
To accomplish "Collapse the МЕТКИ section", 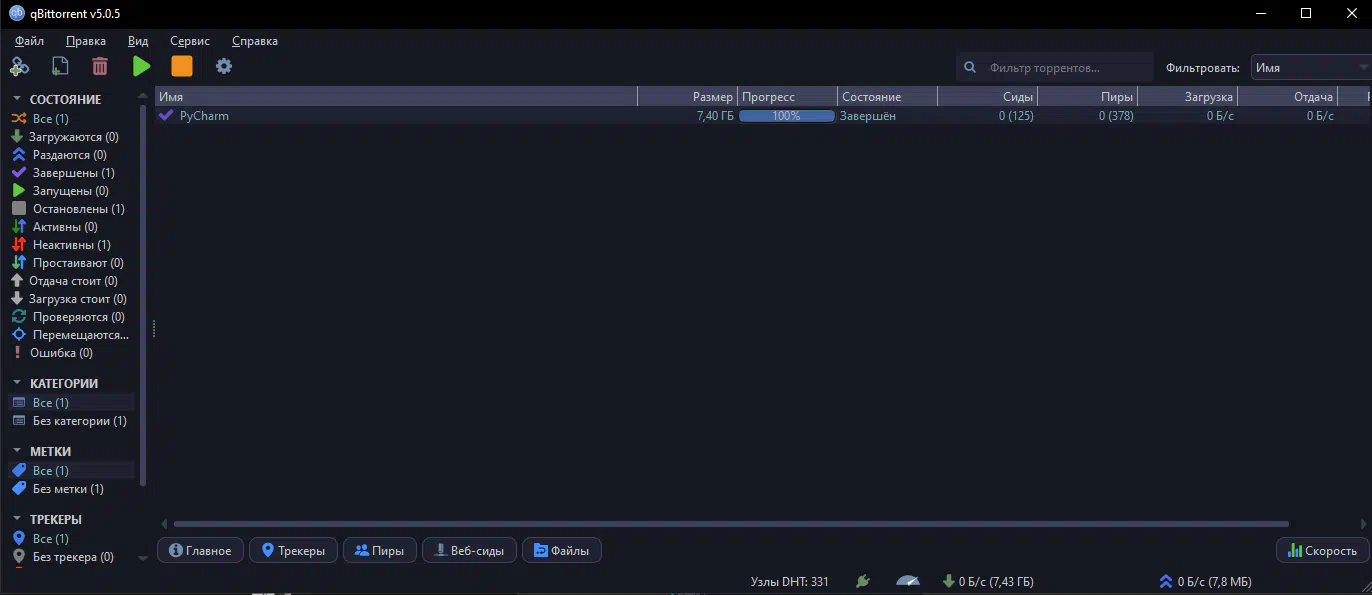I will coord(17,451).
